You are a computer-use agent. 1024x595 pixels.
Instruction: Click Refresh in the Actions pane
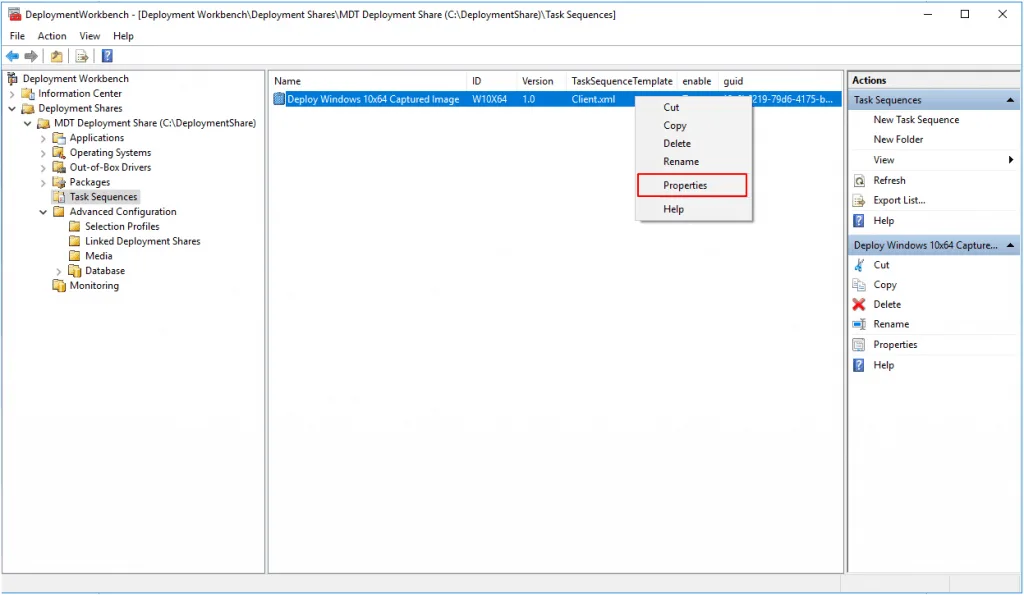tap(889, 180)
